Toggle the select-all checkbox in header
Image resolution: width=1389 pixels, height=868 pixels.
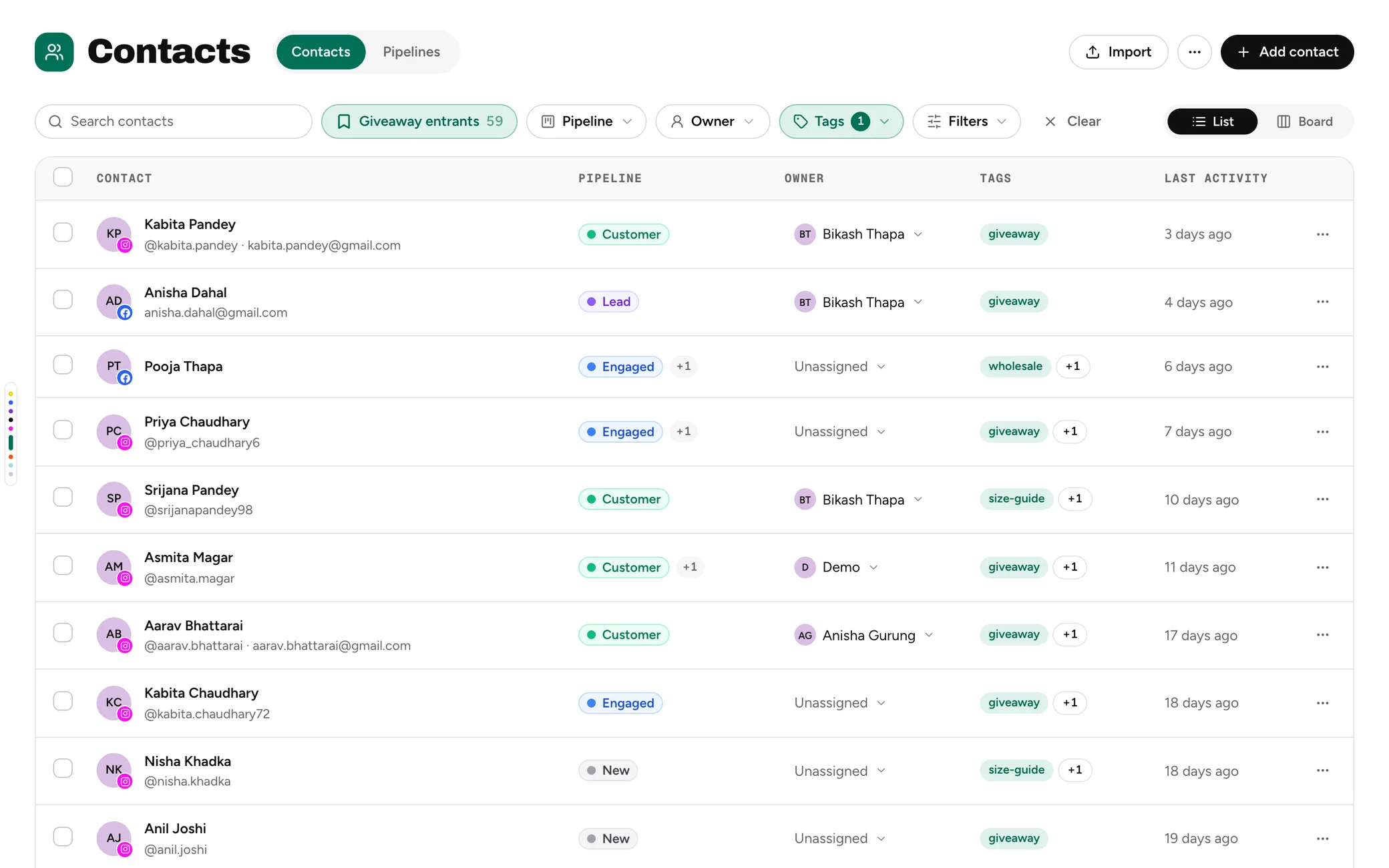(63, 178)
